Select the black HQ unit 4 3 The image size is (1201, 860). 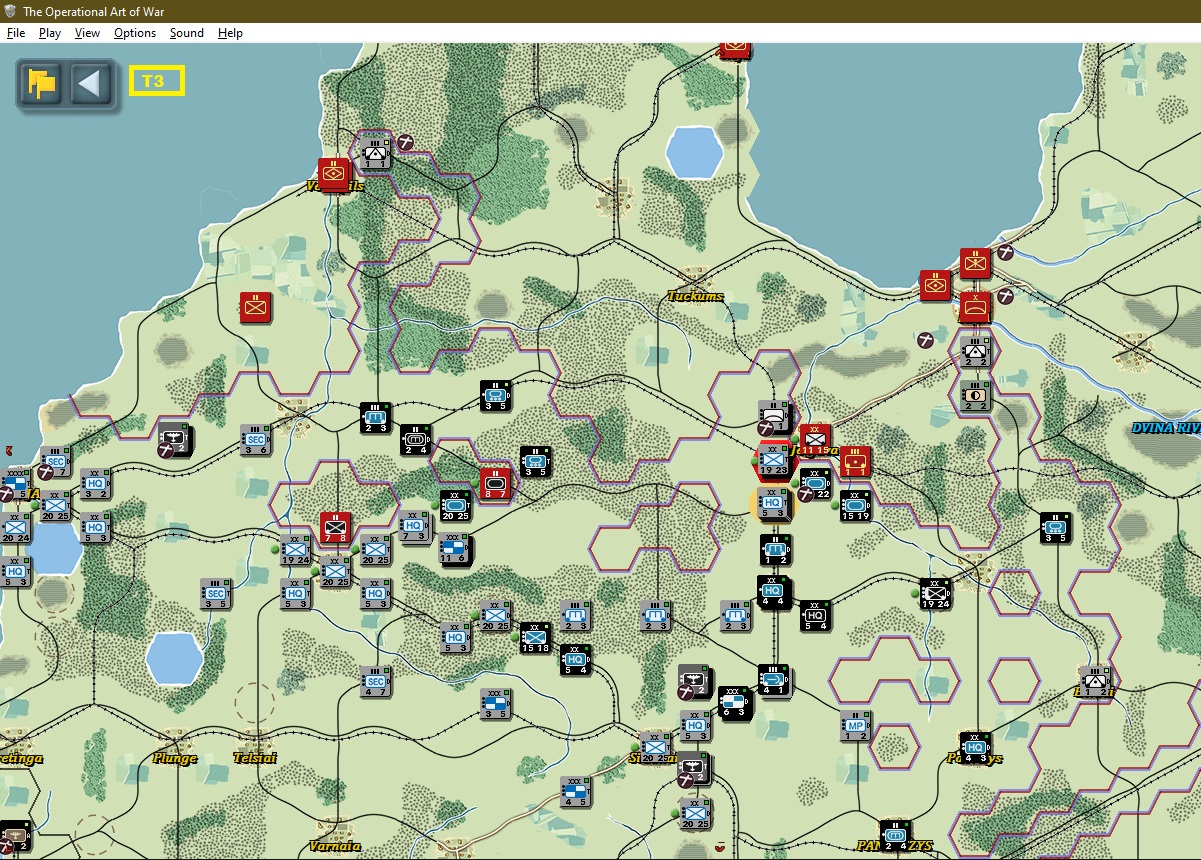point(975,746)
